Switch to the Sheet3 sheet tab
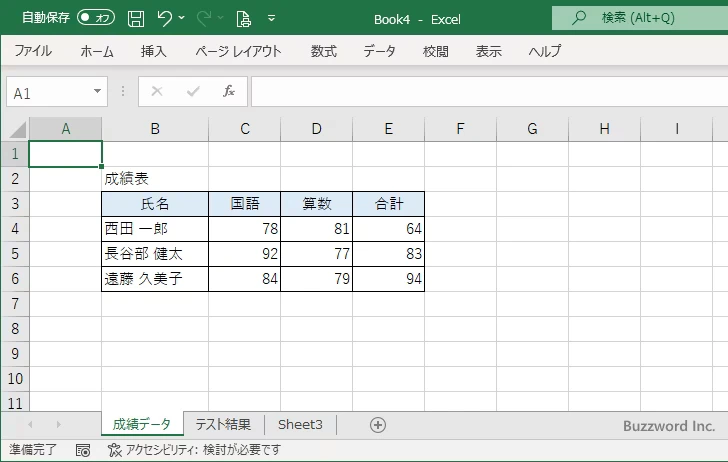The height and width of the screenshot is (462, 728). tap(300, 425)
